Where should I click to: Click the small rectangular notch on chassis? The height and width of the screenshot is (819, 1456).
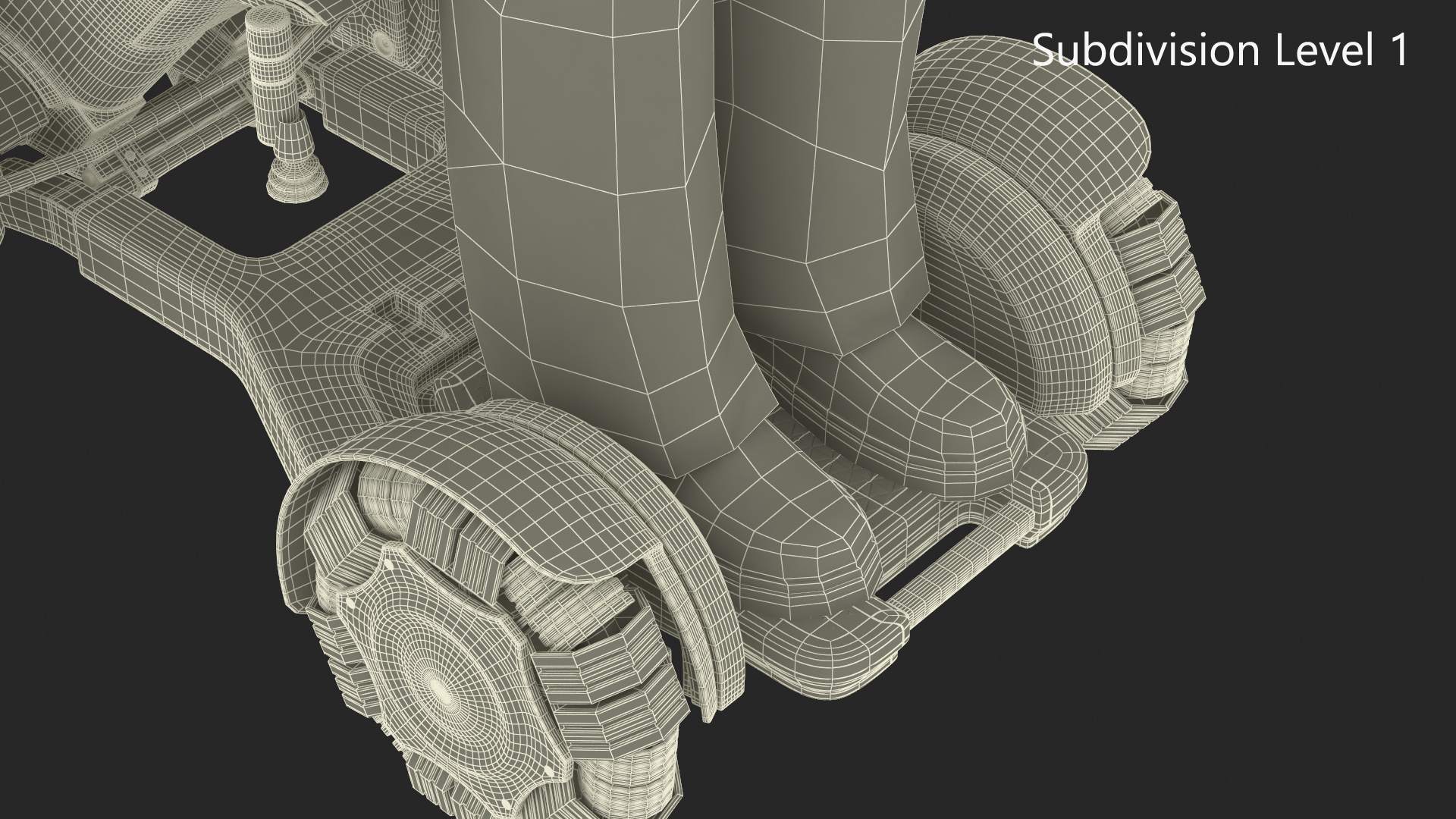[396, 309]
